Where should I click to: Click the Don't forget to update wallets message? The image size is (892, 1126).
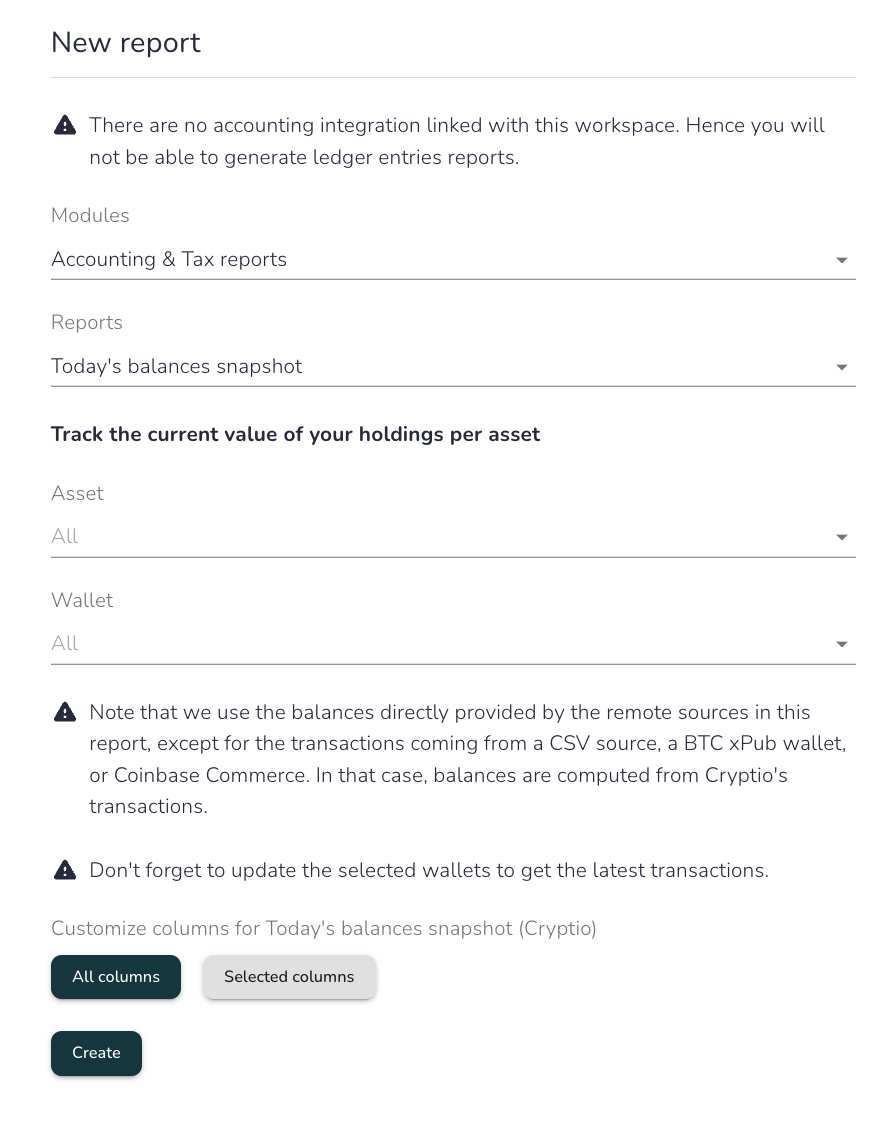click(429, 870)
